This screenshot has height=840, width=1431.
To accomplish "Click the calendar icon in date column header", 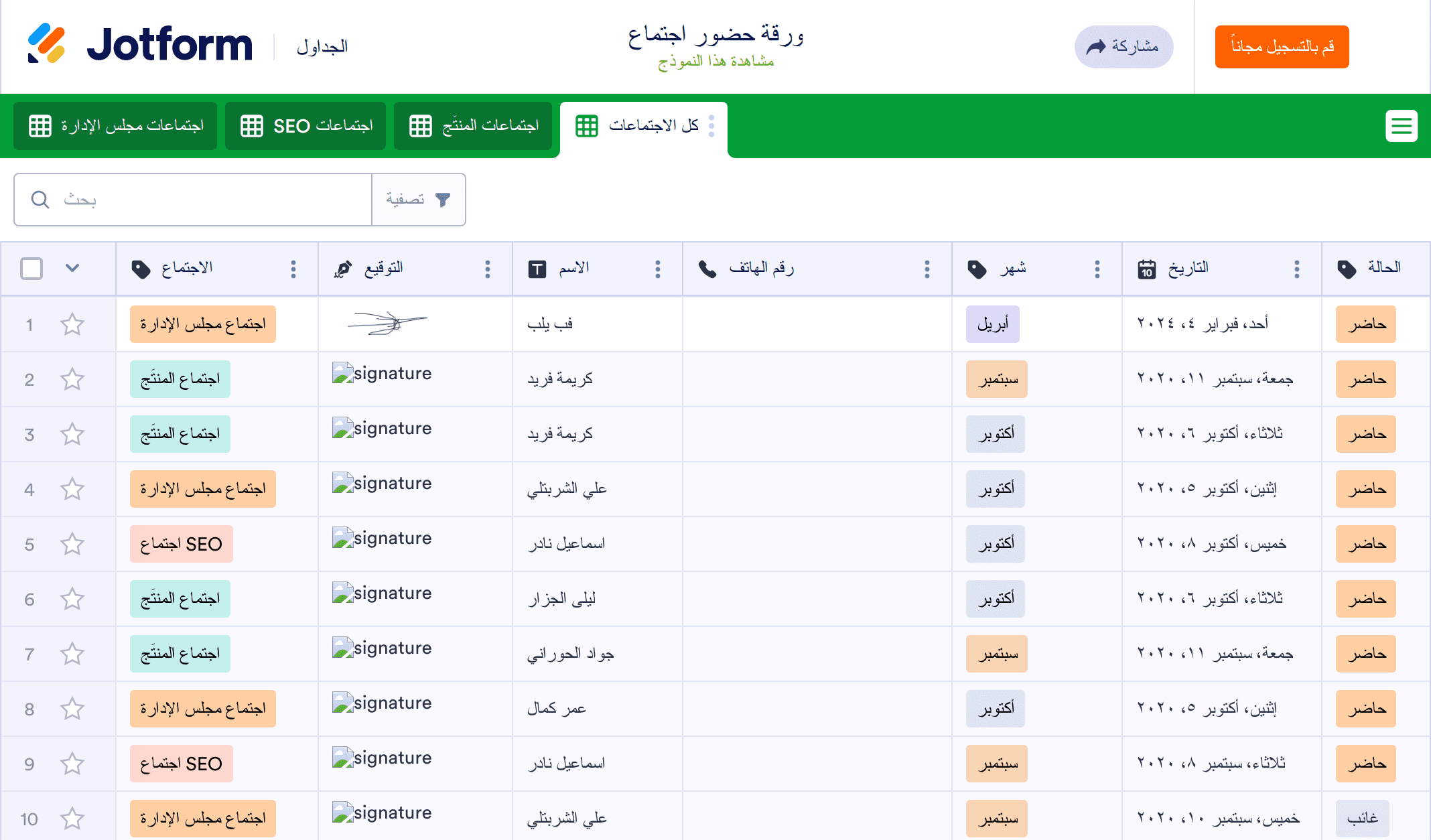I will coord(1146,269).
